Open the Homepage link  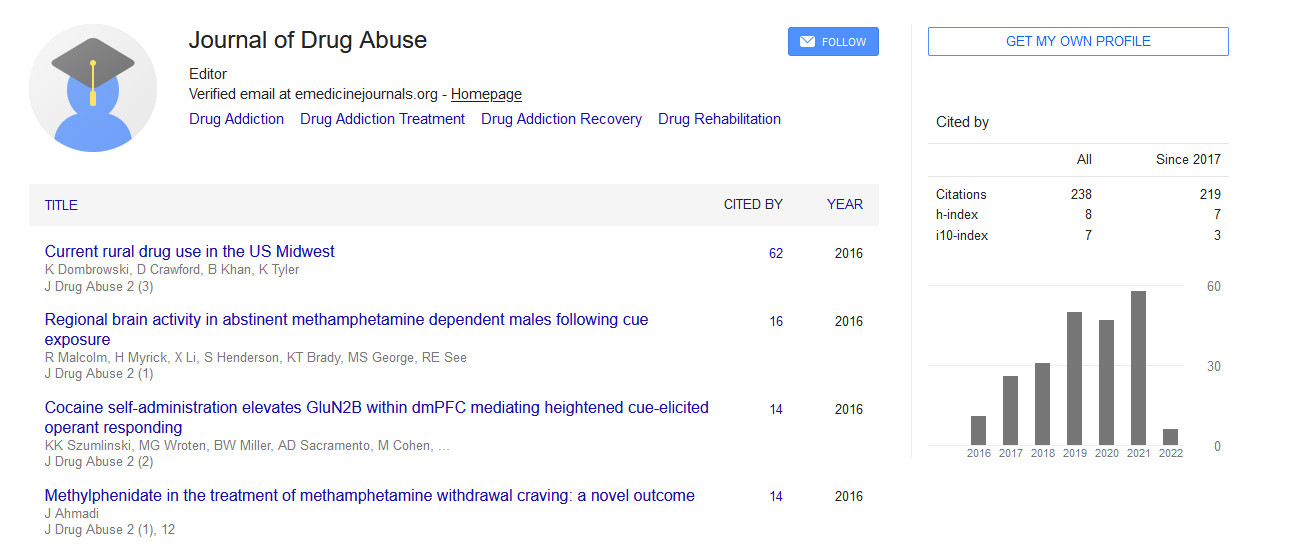pos(486,94)
